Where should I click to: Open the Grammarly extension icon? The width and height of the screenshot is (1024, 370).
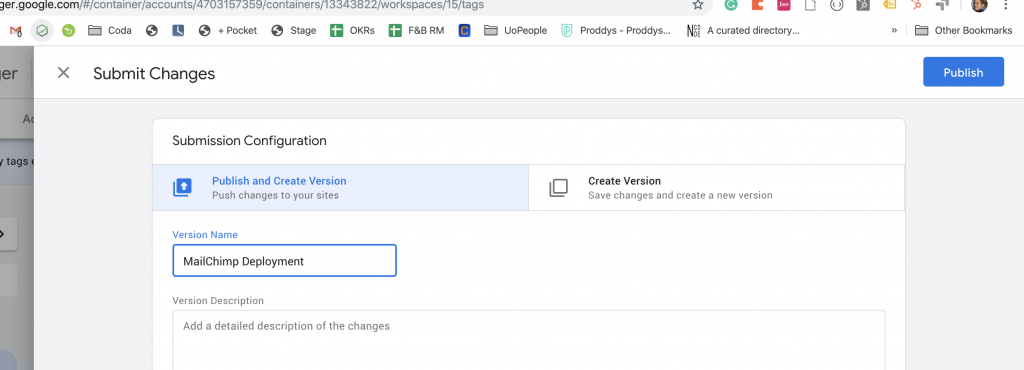[730, 5]
